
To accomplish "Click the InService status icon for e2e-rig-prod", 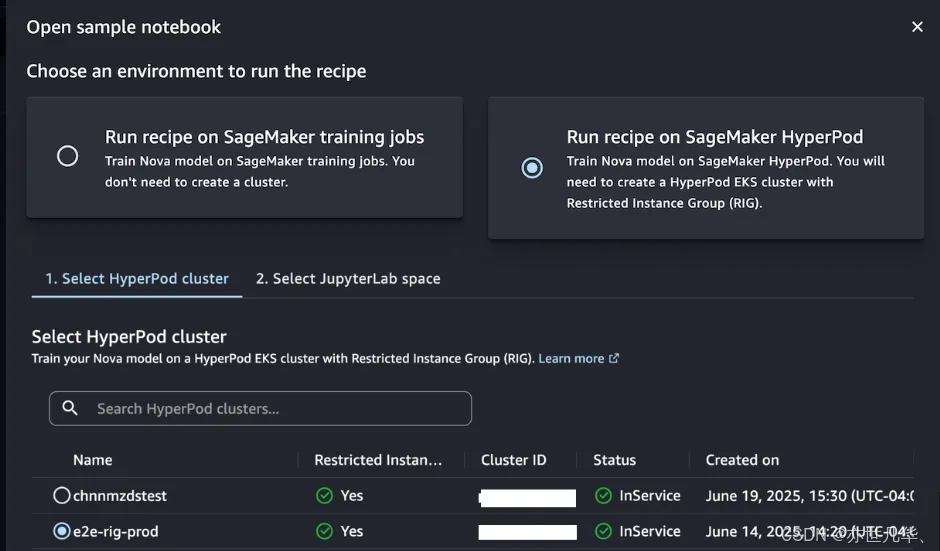I will [603, 531].
